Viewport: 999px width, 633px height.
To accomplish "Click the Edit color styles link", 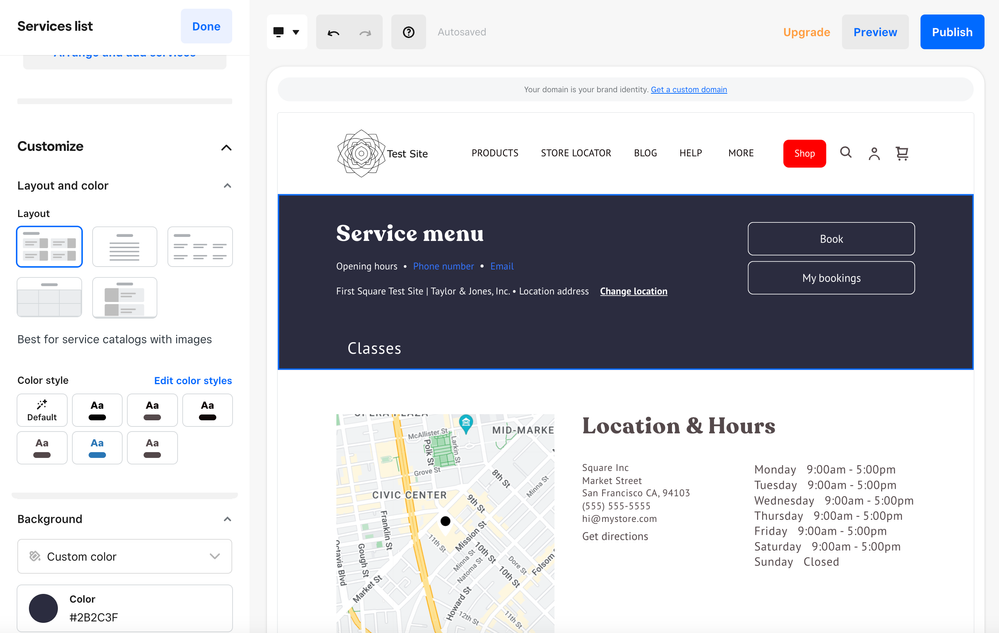I will click(193, 380).
